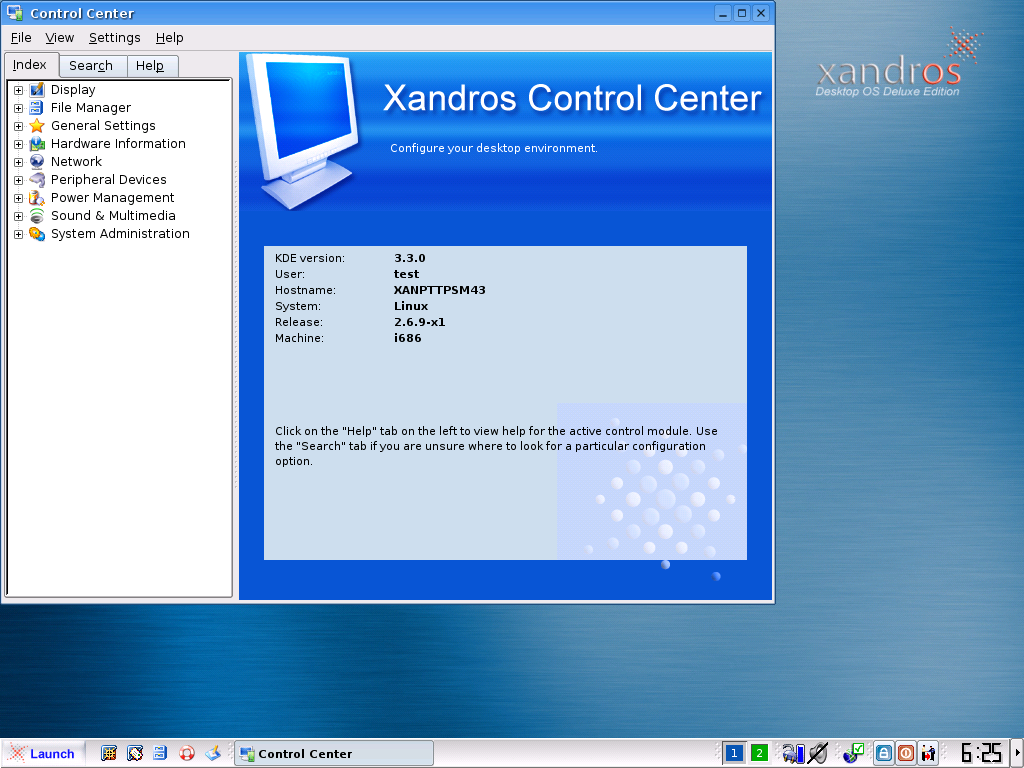
Task: Select the Display tree label
Action: pos(73,89)
